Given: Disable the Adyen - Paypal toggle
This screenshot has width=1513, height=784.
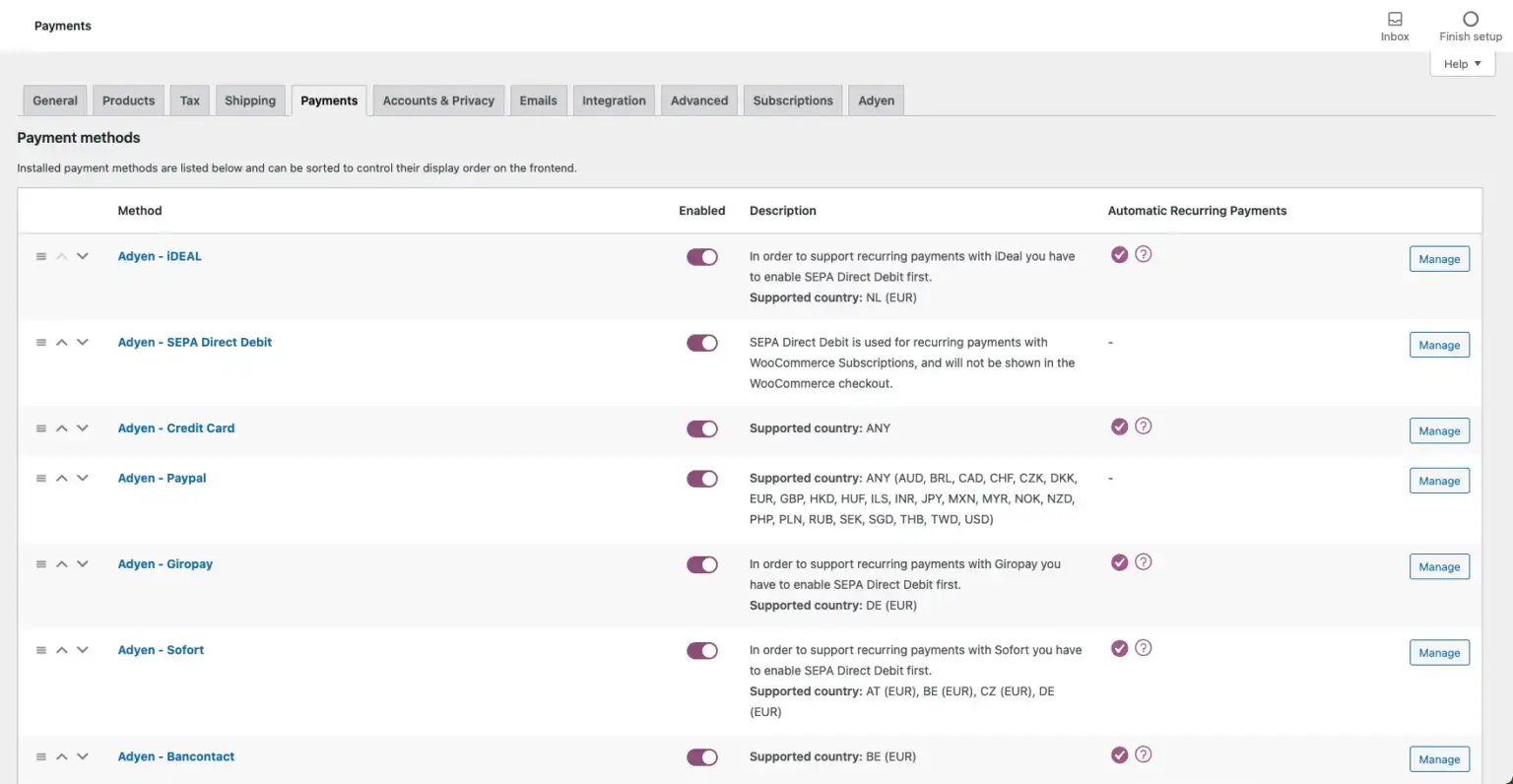Looking at the screenshot, I should tap(702, 479).
